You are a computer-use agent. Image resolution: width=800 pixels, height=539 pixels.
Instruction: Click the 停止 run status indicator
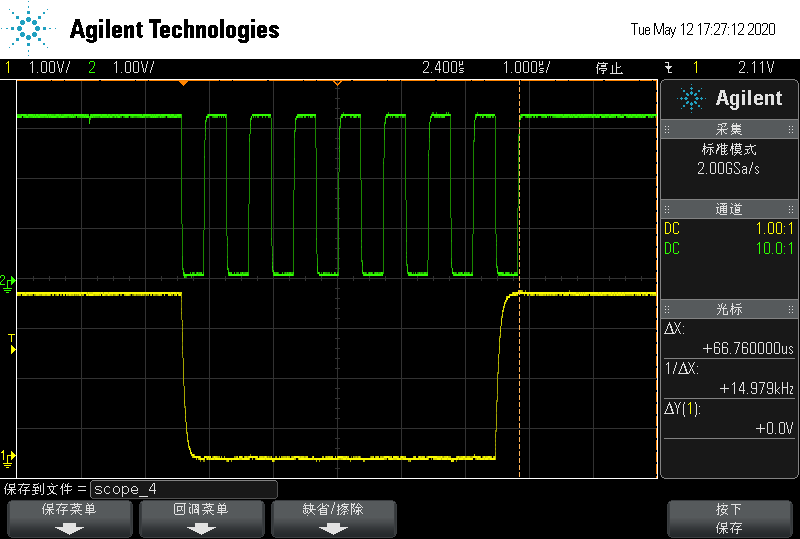[609, 68]
